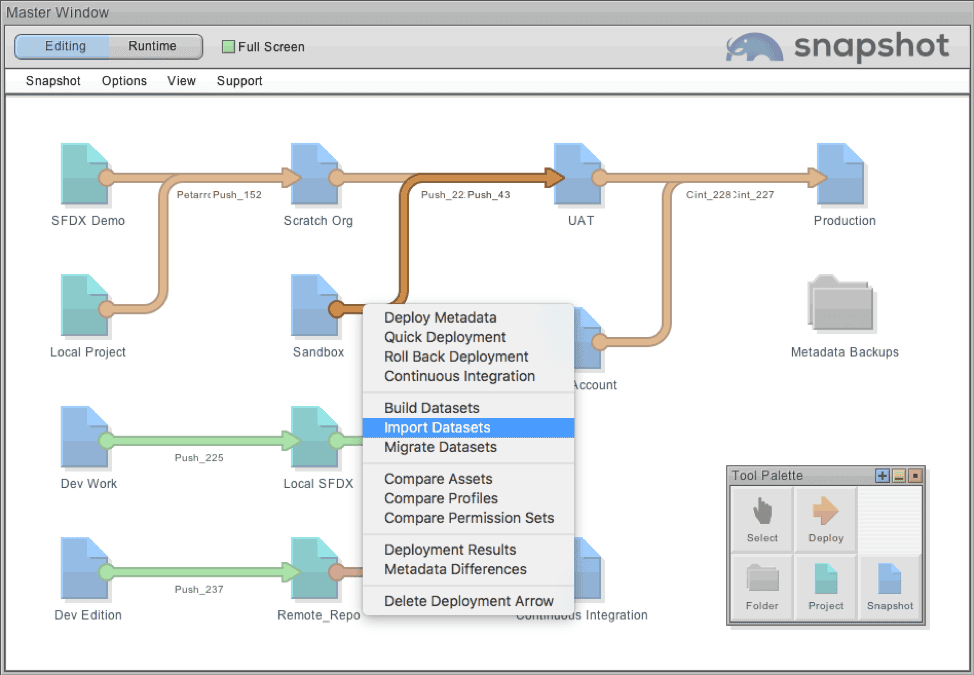Click the Local Project label text
Screen dimensions: 974x675
pyautogui.click(x=88, y=352)
